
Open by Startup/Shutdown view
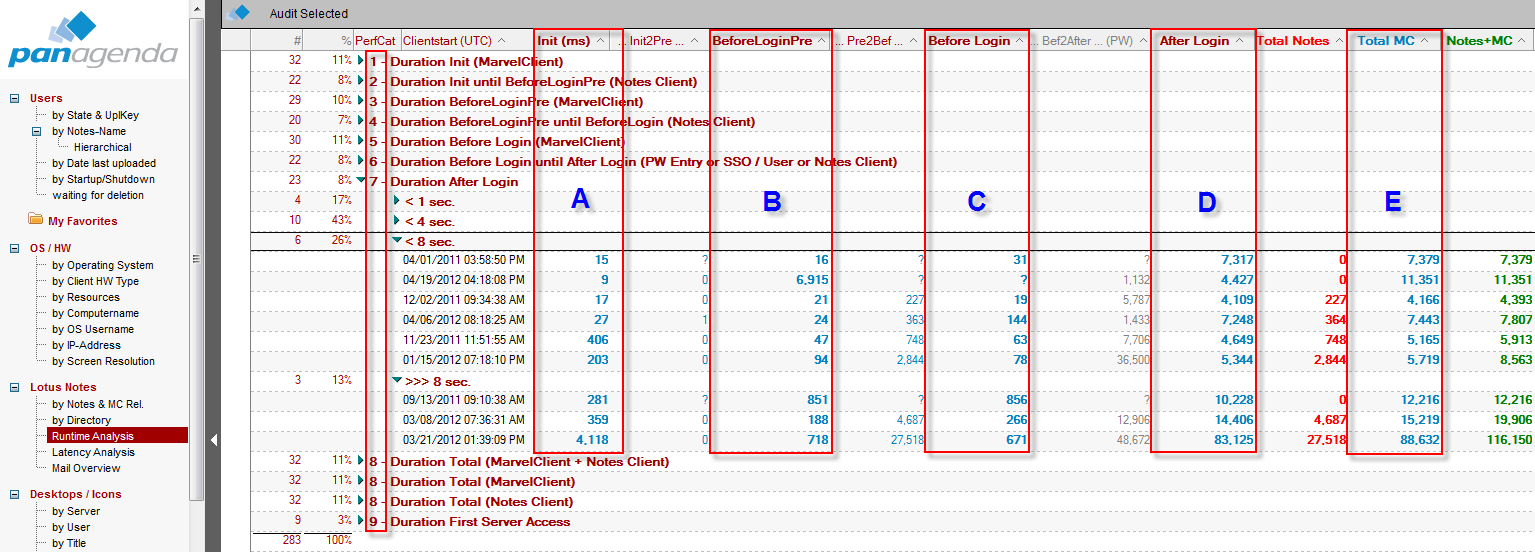[103, 179]
